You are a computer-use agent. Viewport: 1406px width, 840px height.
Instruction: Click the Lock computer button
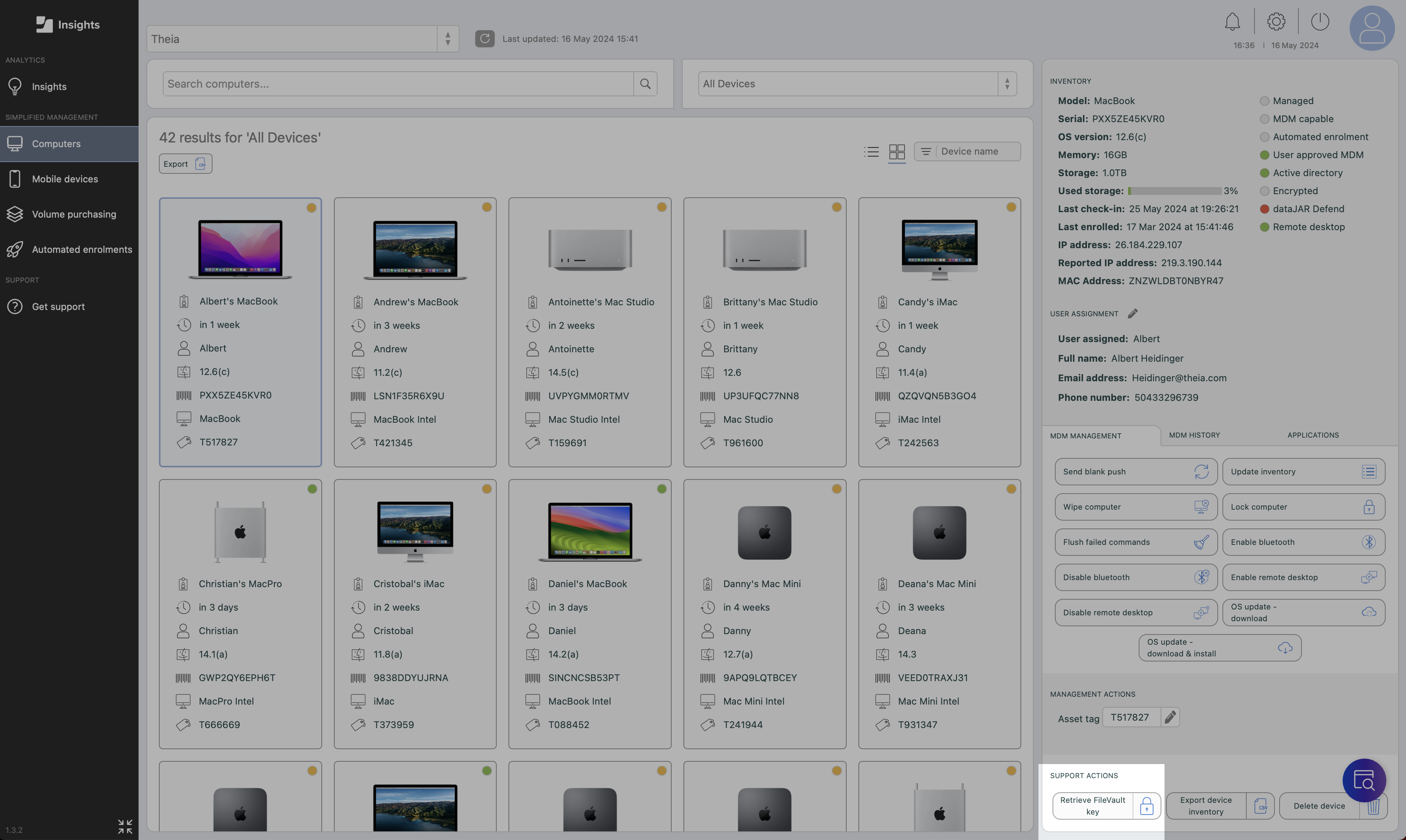point(1303,507)
